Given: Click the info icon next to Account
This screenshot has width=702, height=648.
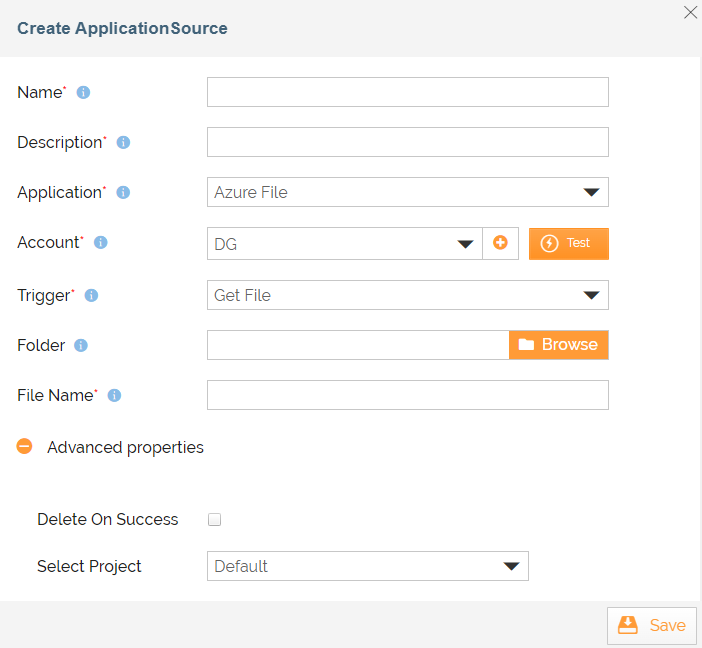Looking at the screenshot, I should (x=100, y=242).
